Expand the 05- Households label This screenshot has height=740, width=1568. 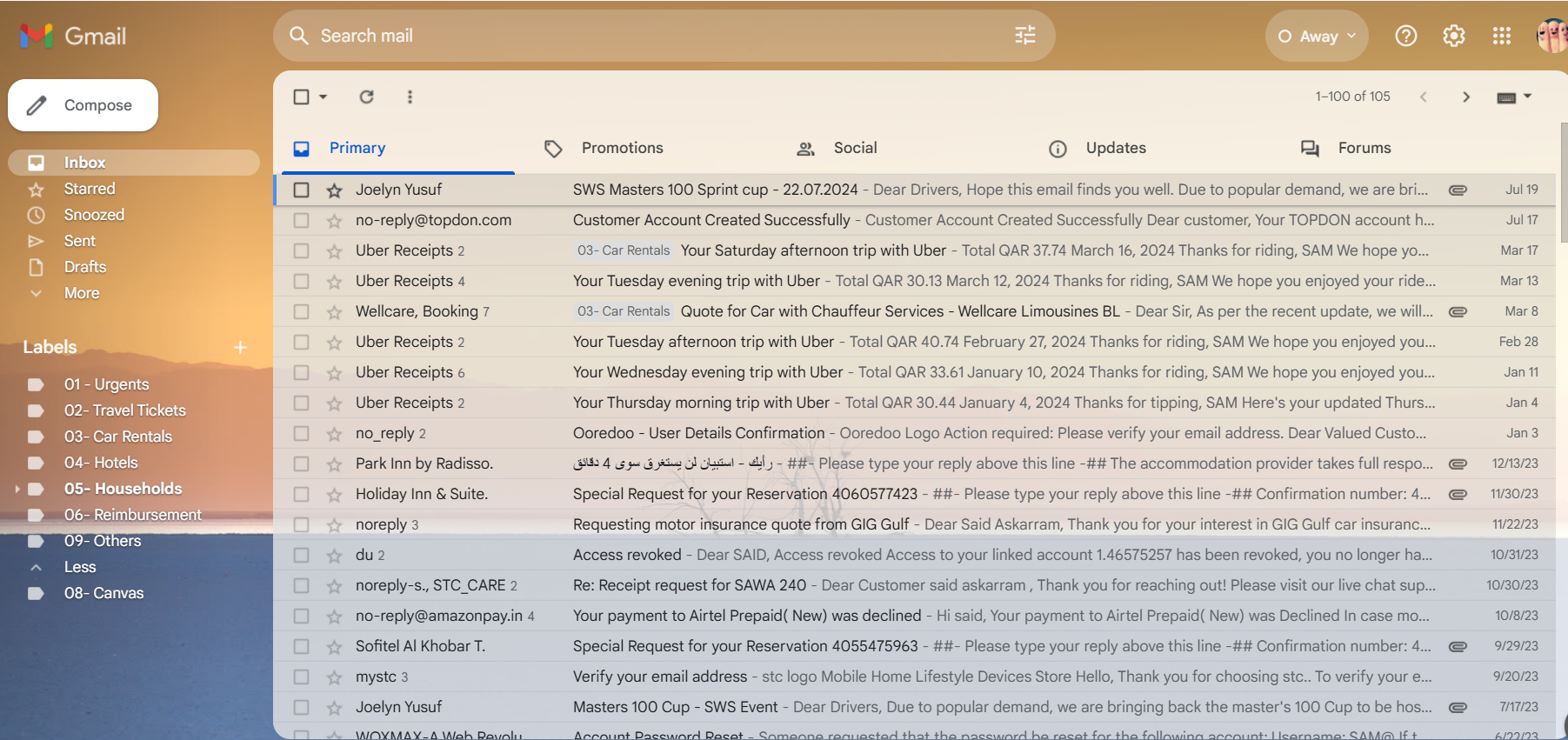[x=17, y=490]
